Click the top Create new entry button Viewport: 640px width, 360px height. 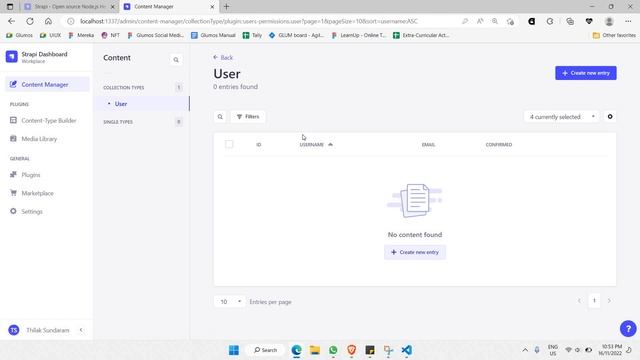586,73
